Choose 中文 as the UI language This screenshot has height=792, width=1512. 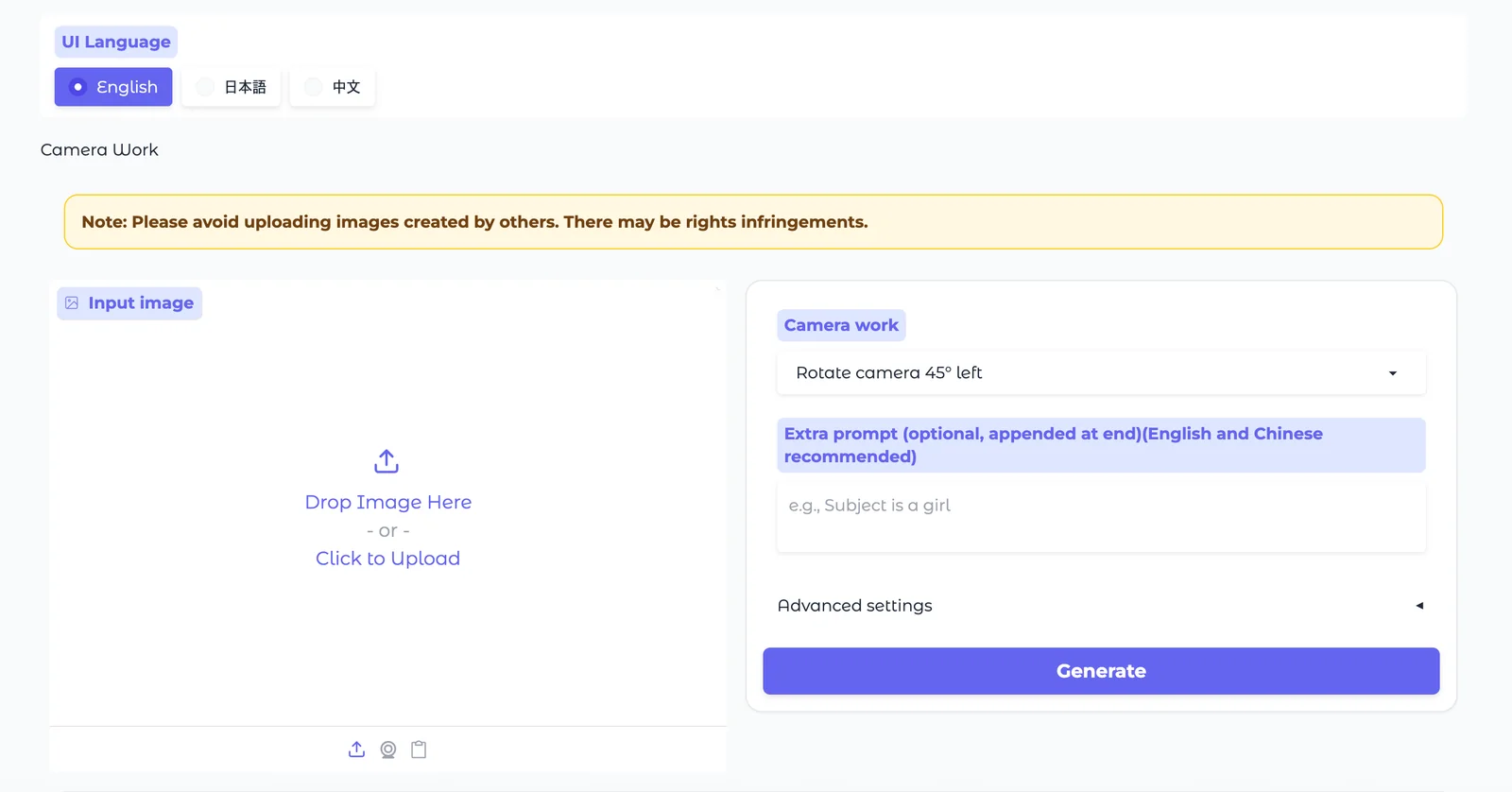[x=314, y=87]
